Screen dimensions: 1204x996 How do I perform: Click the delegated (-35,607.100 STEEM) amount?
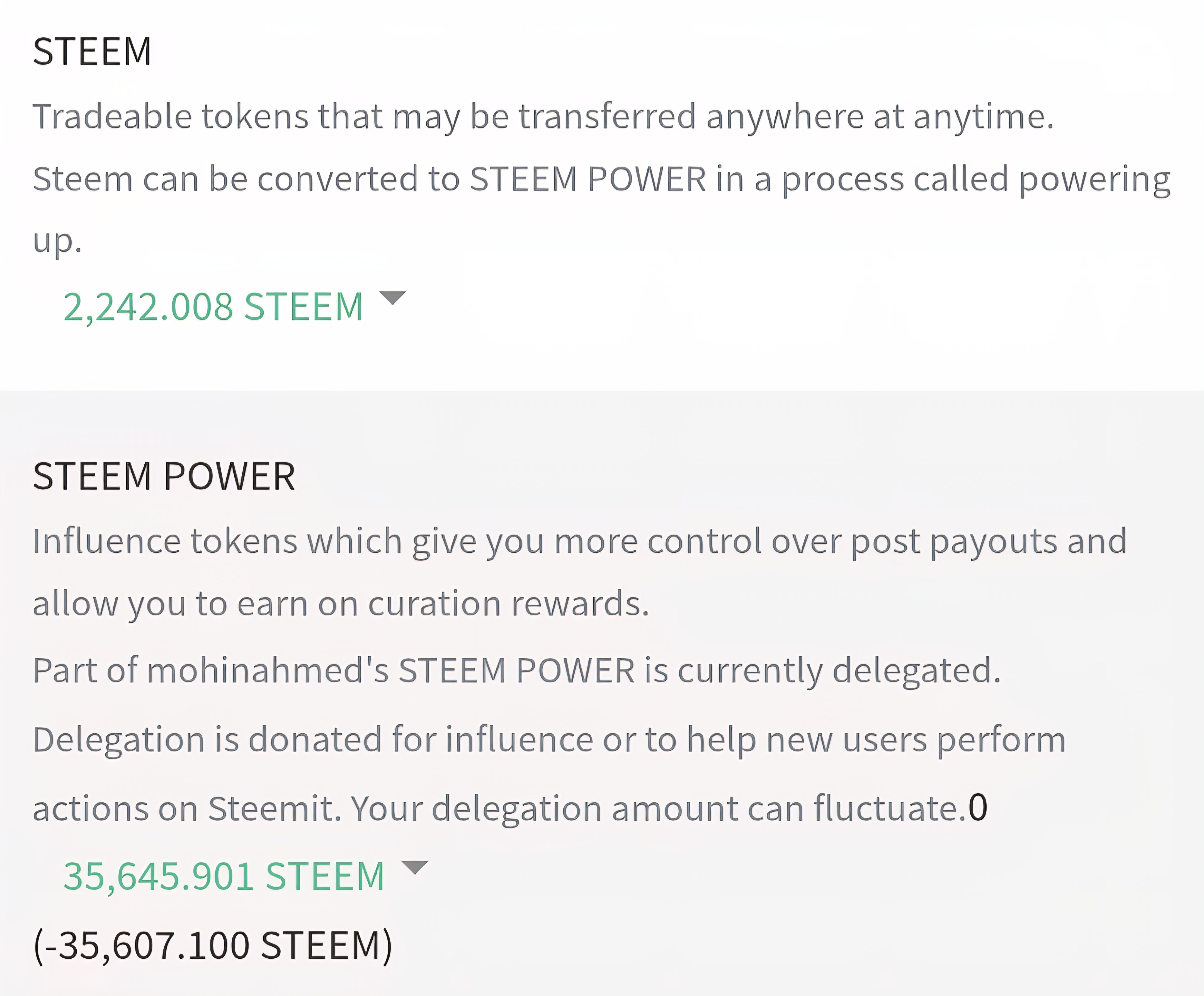click(213, 946)
